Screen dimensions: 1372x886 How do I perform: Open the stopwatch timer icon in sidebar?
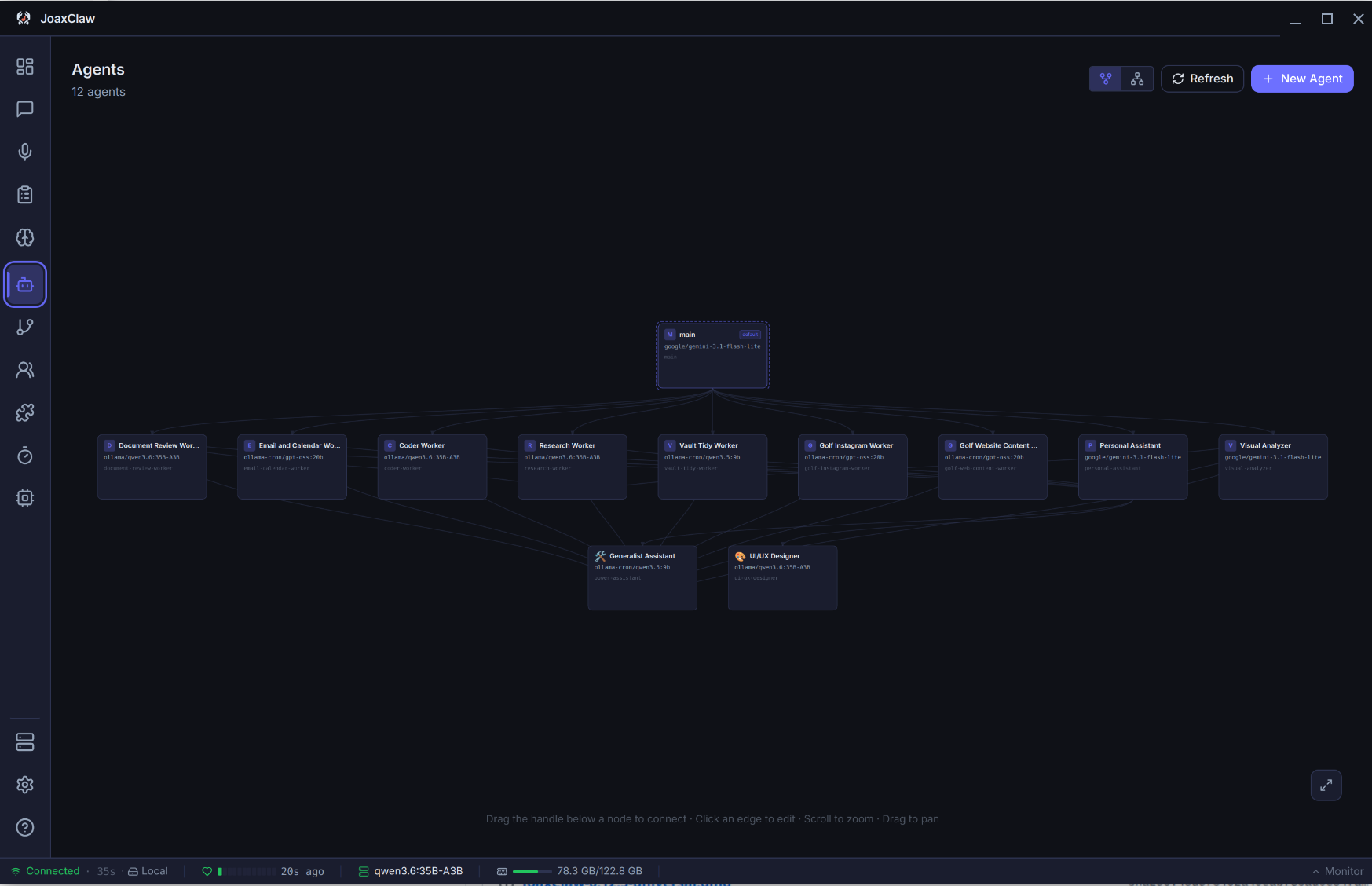click(x=25, y=456)
